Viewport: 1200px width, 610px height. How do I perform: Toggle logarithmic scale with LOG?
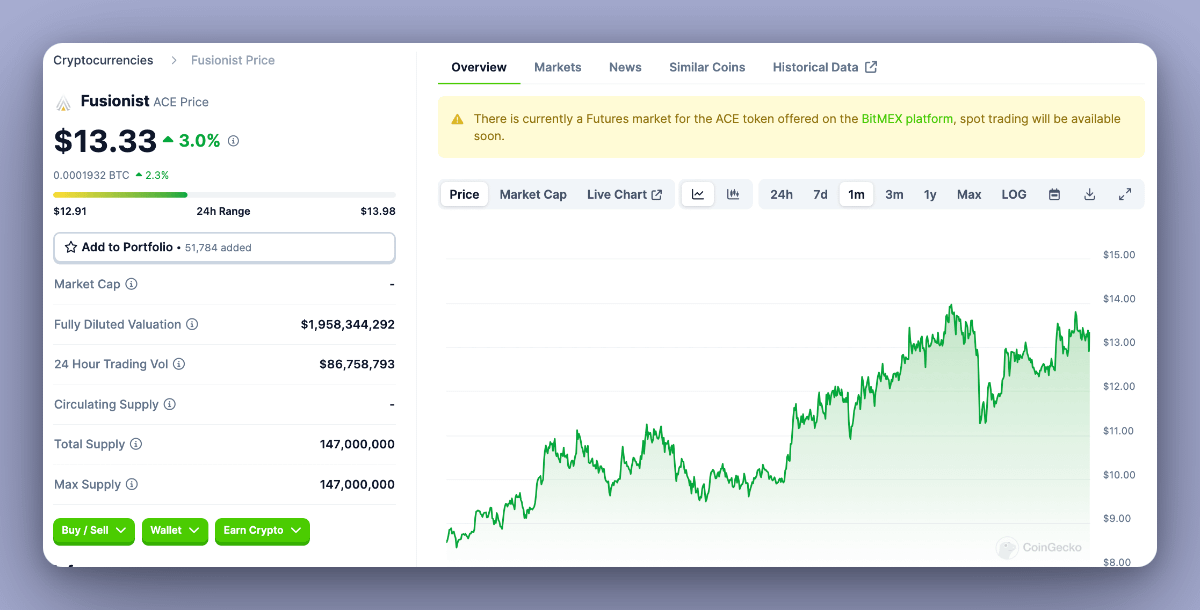1013,193
